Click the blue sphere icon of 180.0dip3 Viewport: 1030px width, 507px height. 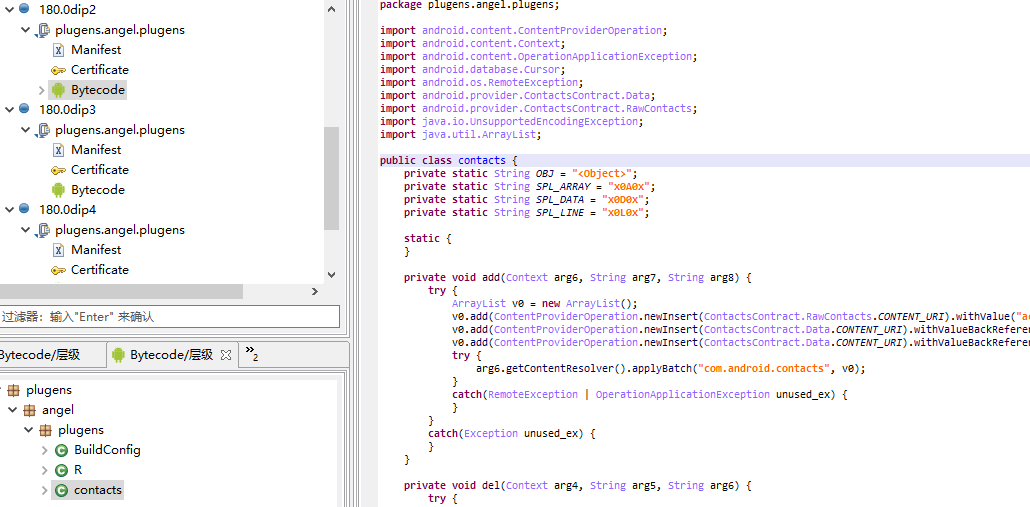tap(25, 109)
